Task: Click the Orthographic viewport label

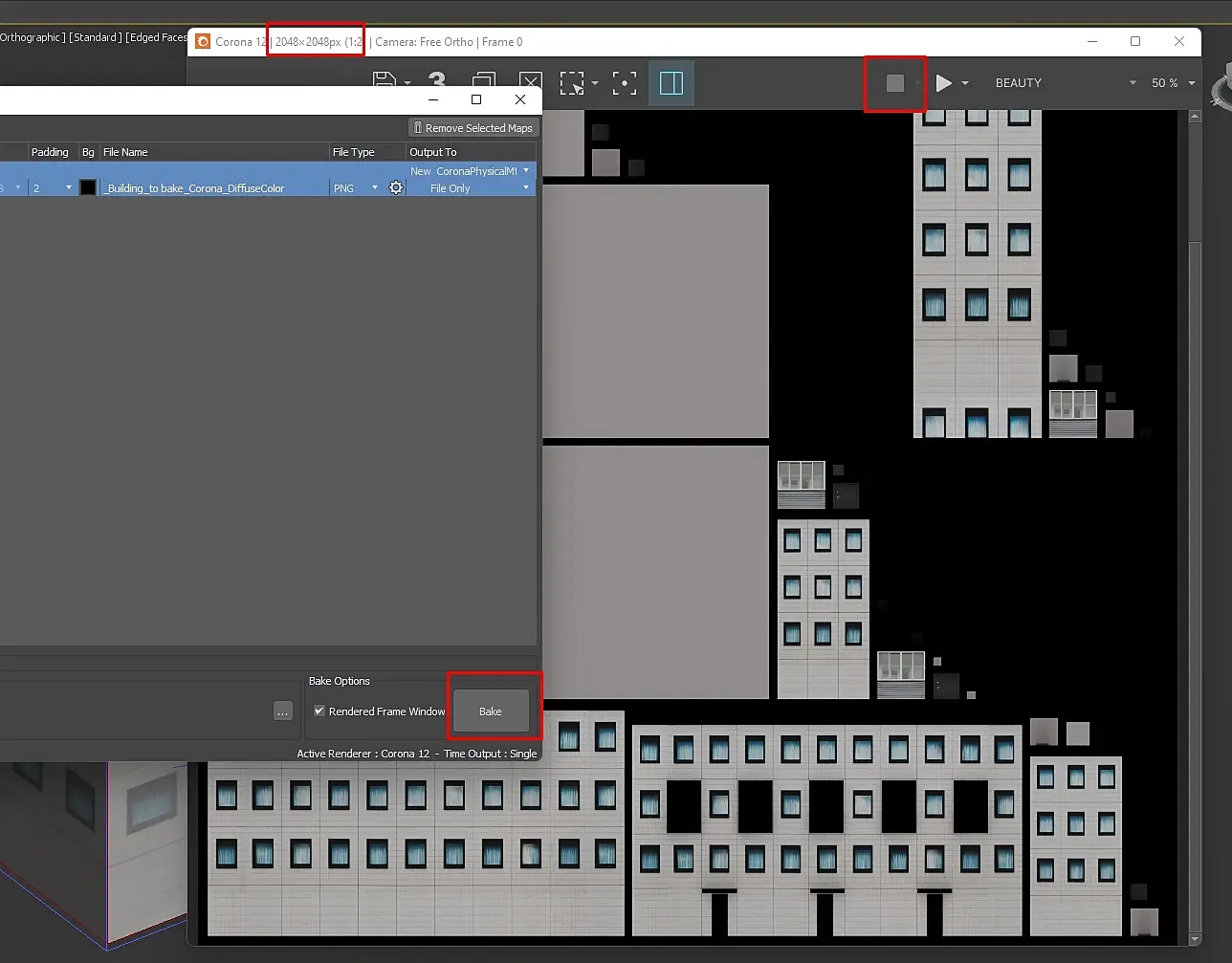Action: (x=33, y=37)
